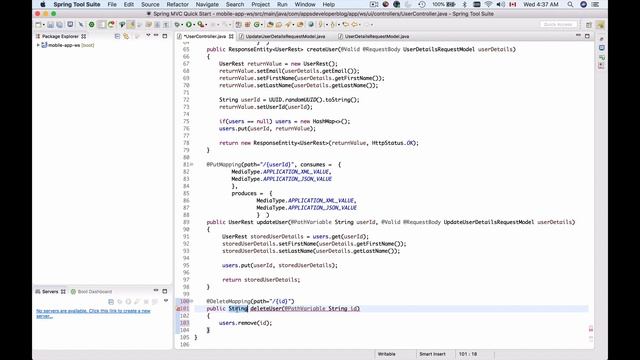Click the Wi-Fi icon in the menu bar
Viewport: 640px width, 360px height.
(x=489, y=4)
